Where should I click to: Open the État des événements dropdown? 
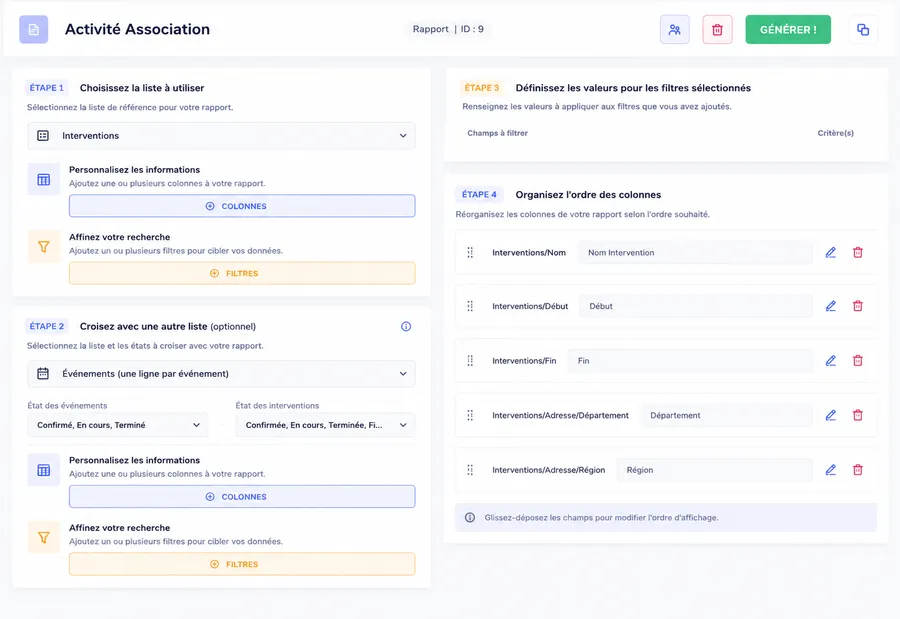click(x=118, y=425)
